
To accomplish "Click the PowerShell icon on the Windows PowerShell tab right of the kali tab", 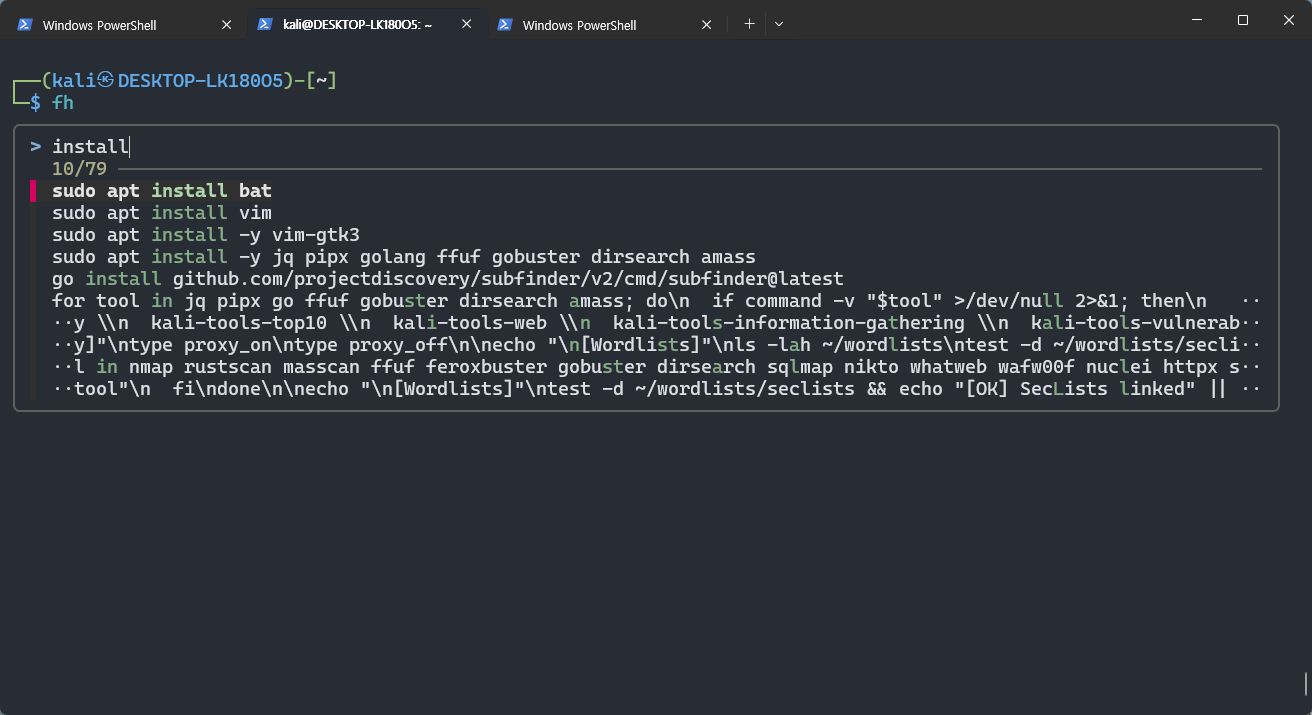I will tap(505, 24).
